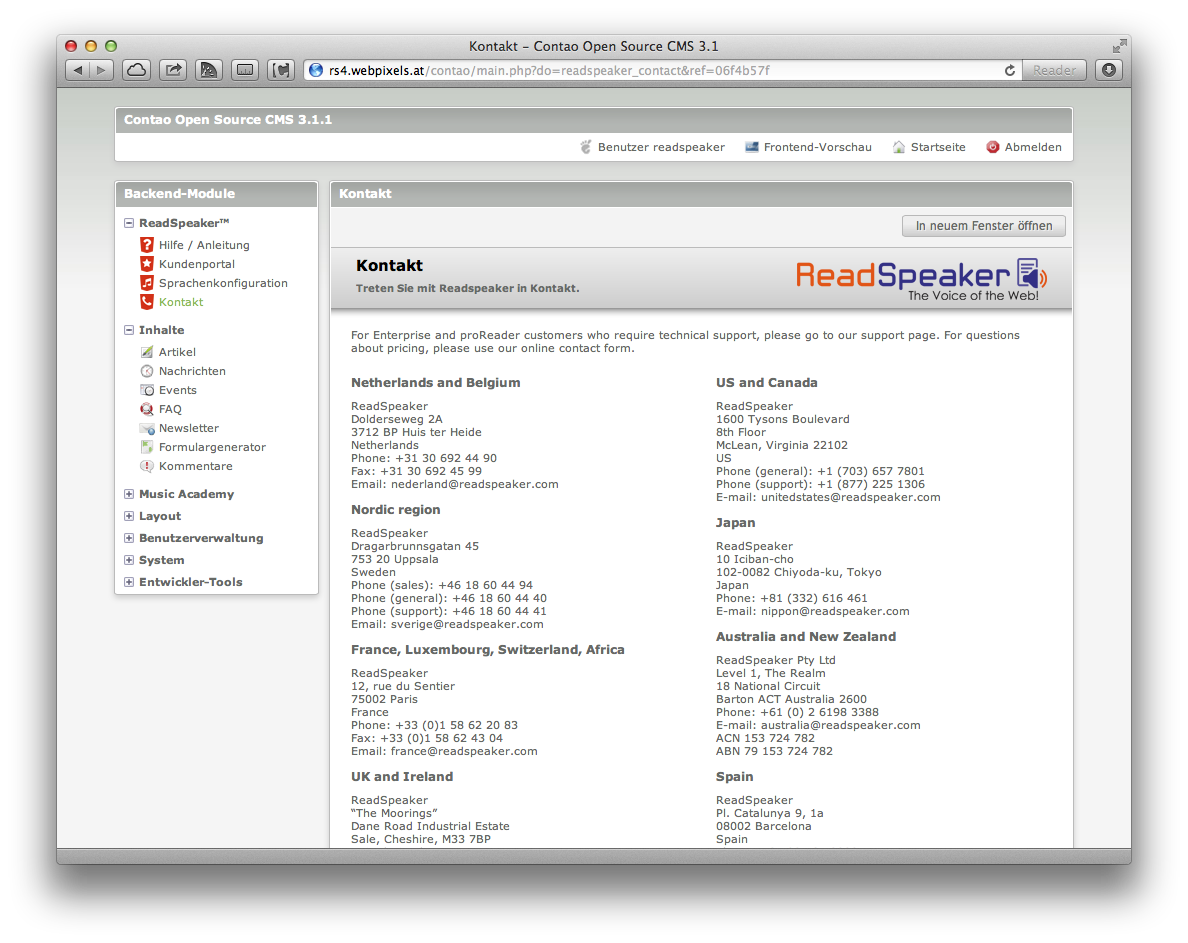The image size is (1188, 943).
Task: Collapse the Inhalte module group
Action: coord(129,329)
